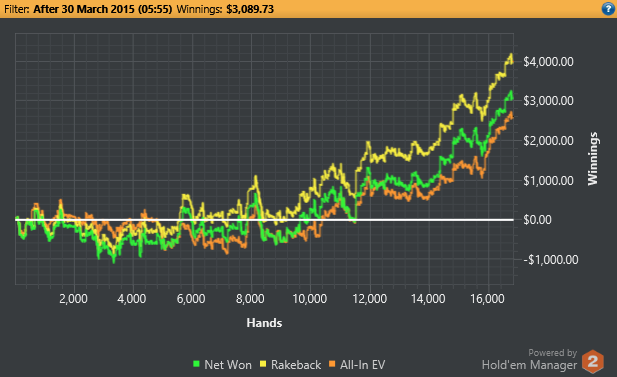
Task: Click the 2,000 hands axis label
Action: tap(74, 299)
